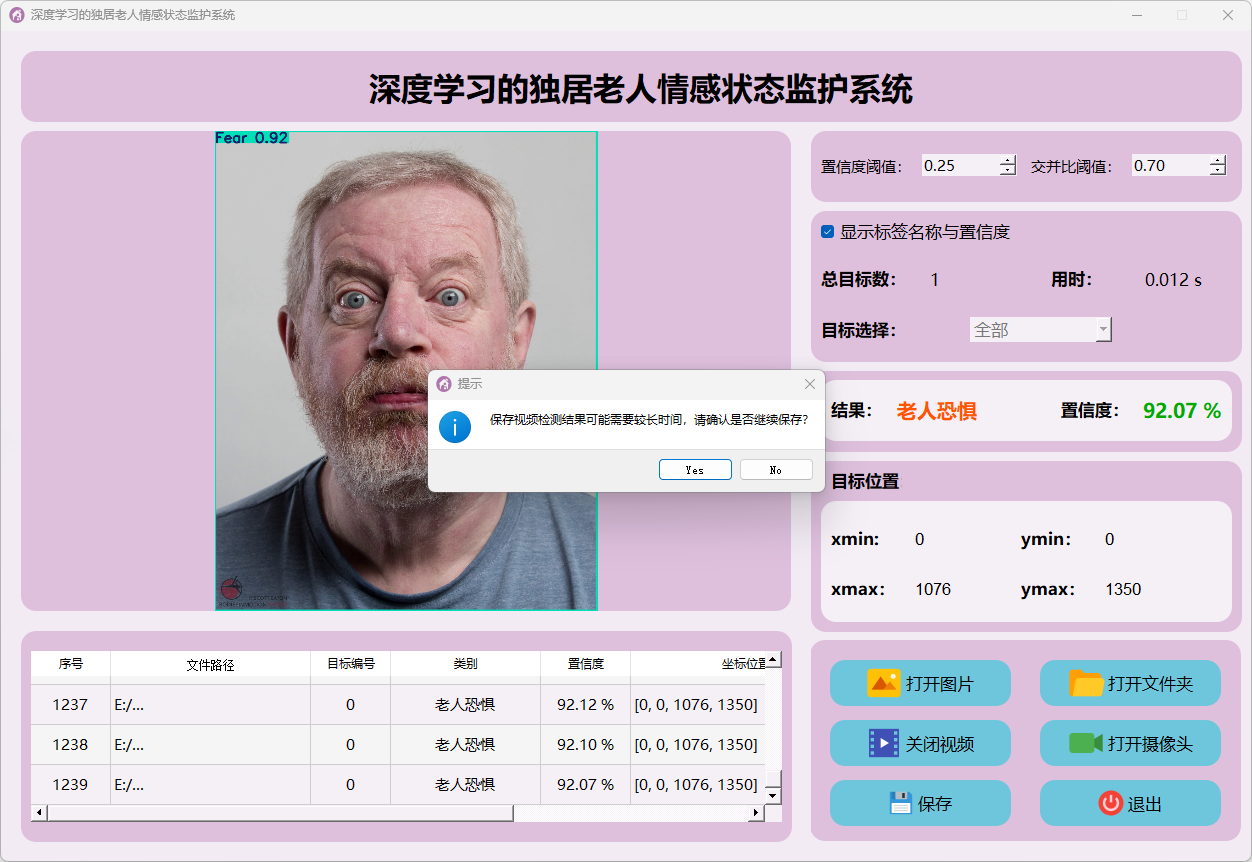
Task: Decrease 交并比阈值 with the down arrow
Action: [x=1217, y=171]
